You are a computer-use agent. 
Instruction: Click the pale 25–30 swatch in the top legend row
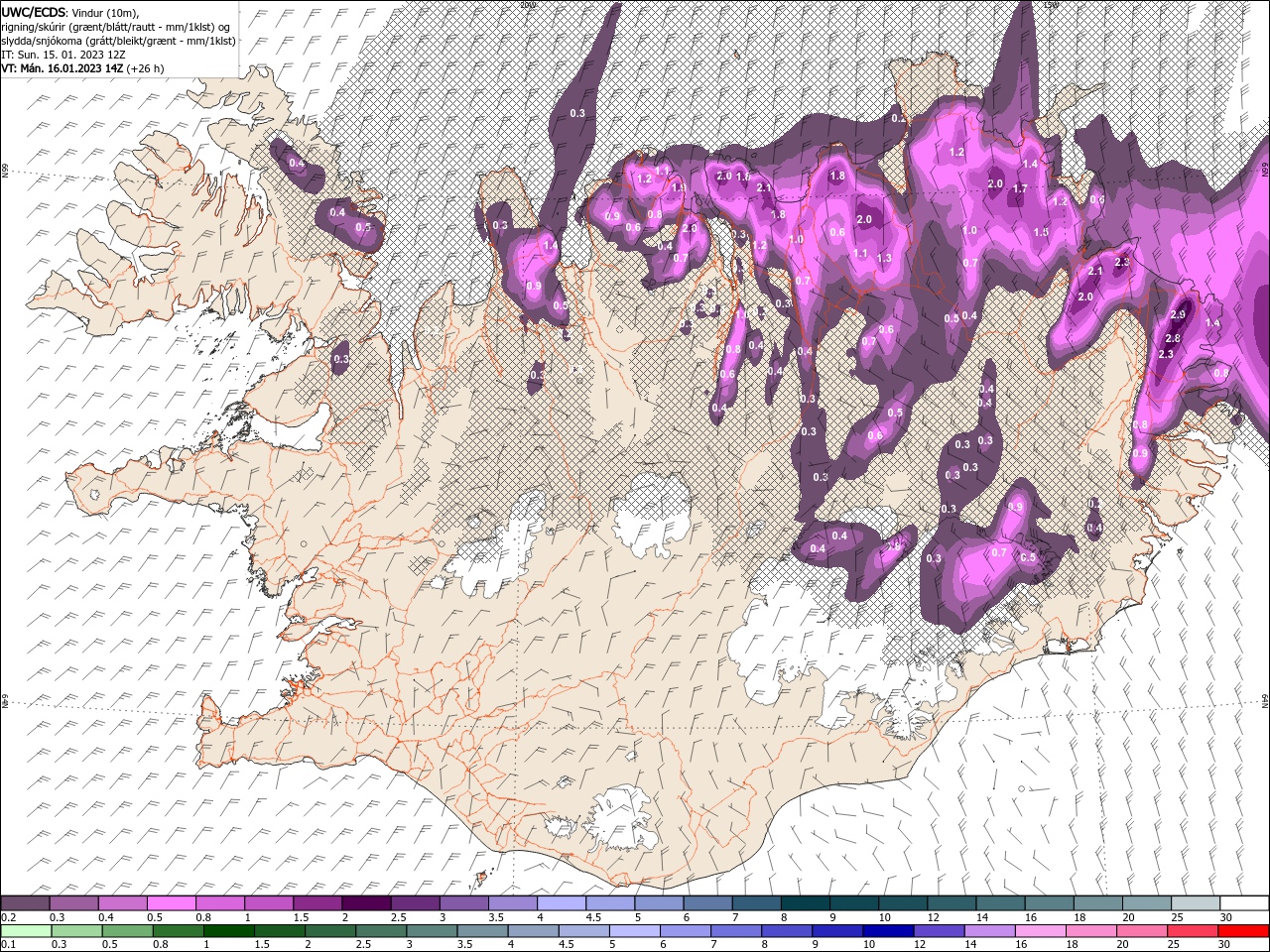point(1195,903)
